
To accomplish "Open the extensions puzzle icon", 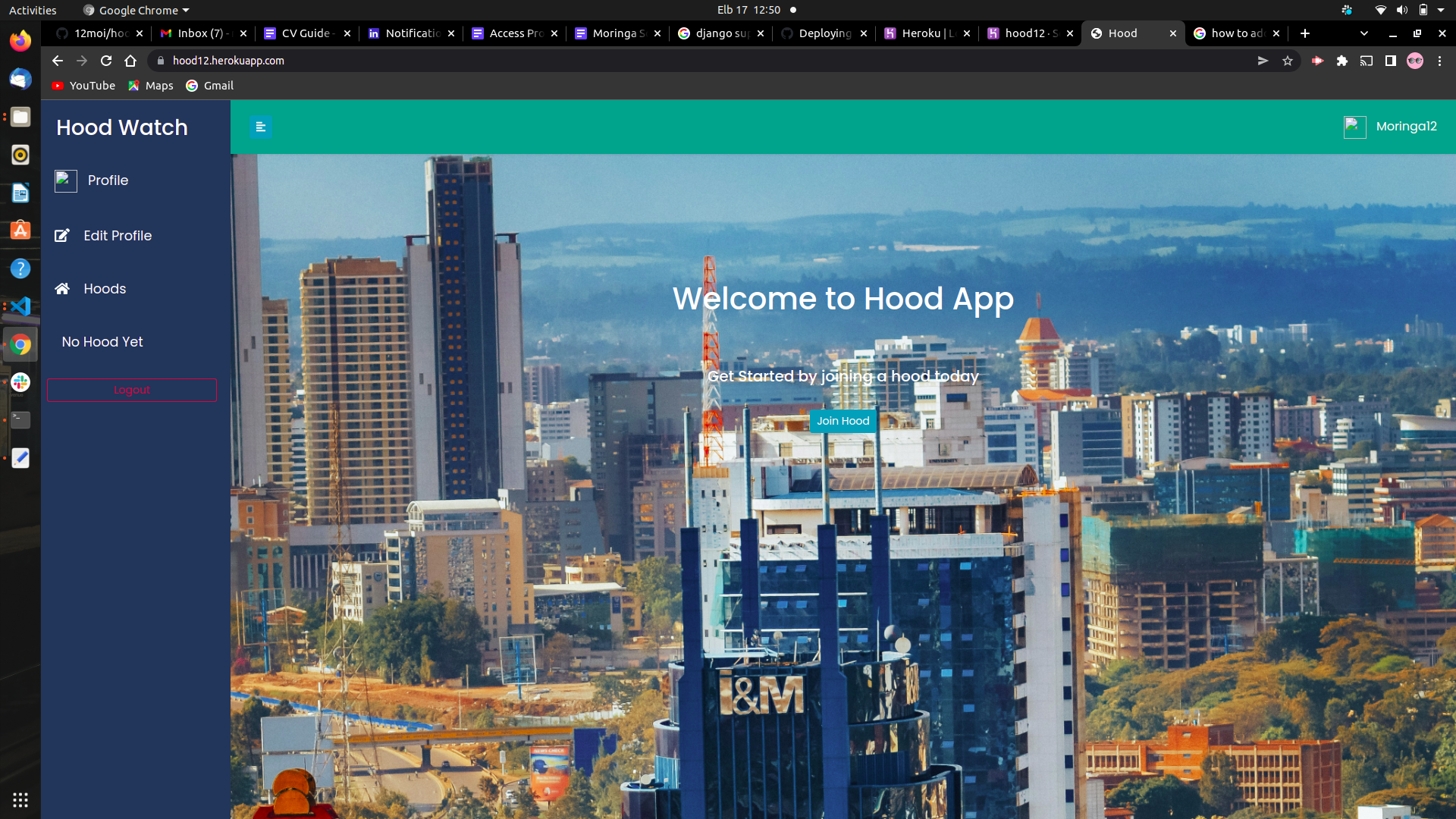I will point(1342,61).
